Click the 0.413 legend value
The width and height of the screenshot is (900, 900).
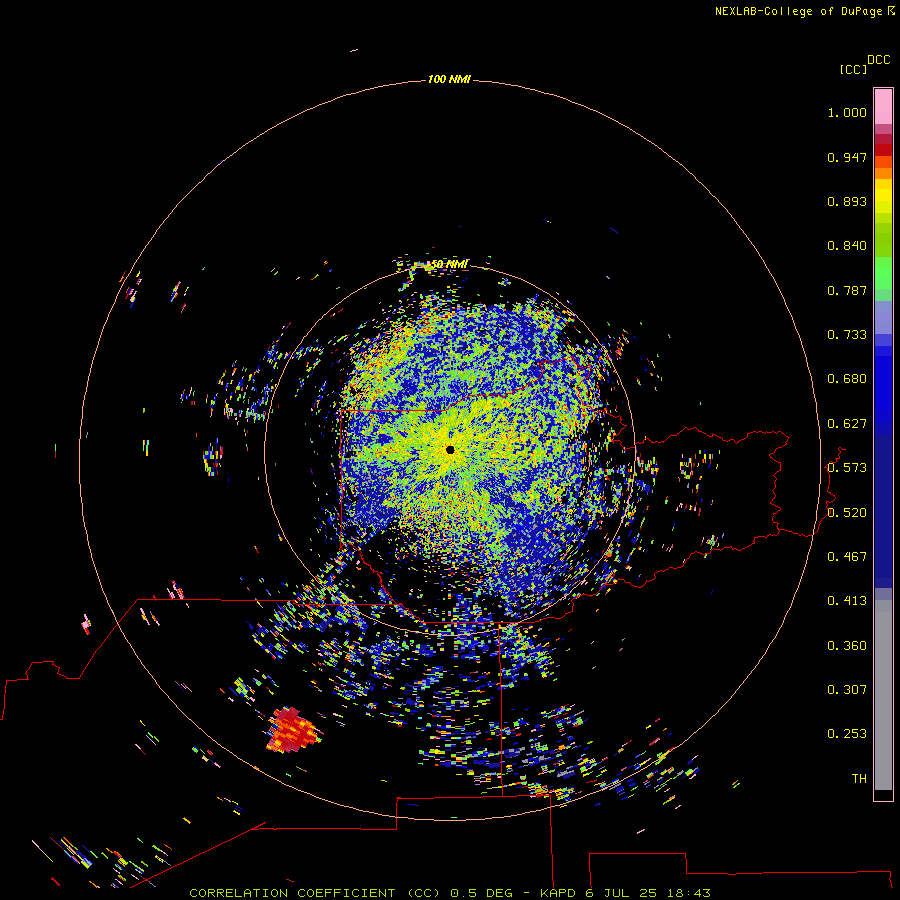pos(847,601)
